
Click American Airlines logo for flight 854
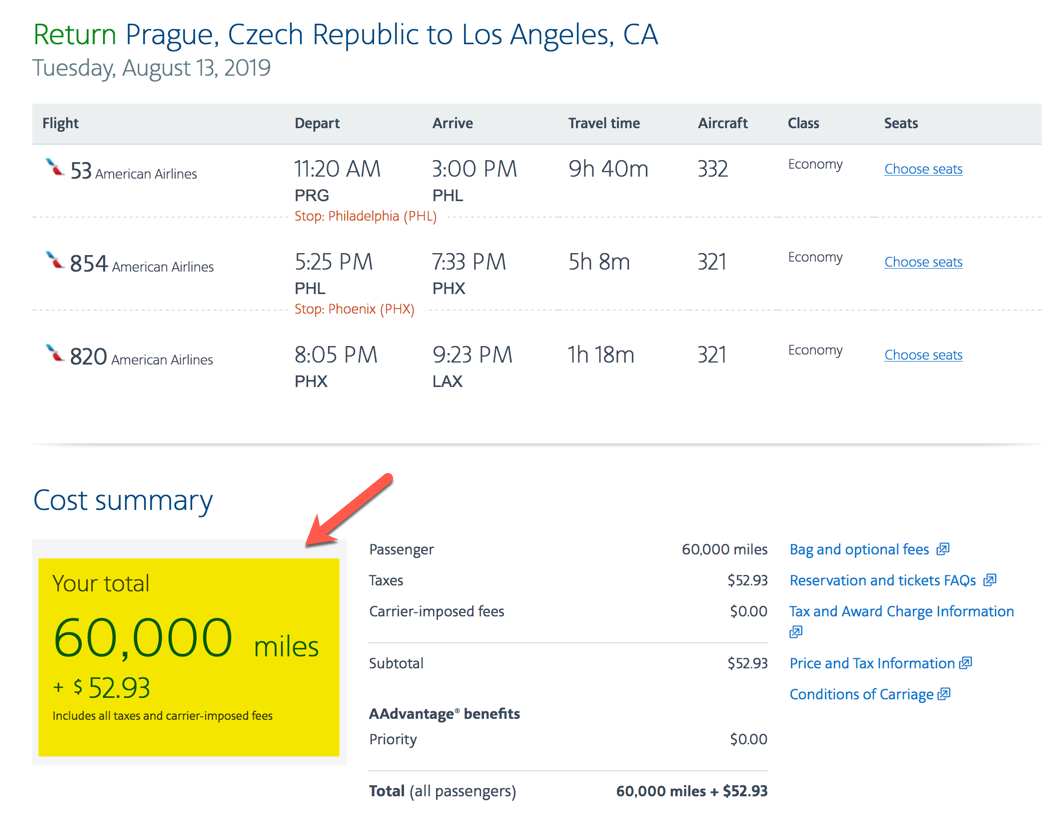click(54, 260)
